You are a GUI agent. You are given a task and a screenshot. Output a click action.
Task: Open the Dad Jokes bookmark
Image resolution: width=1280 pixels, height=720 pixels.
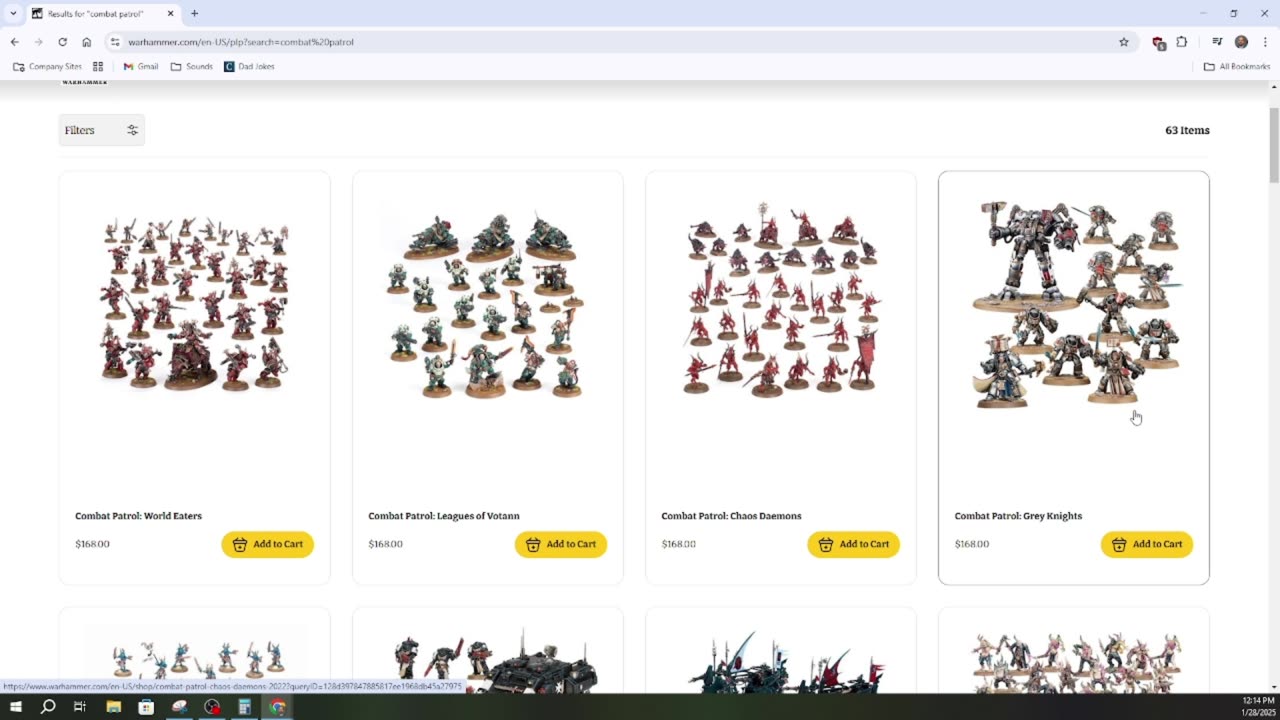click(249, 66)
